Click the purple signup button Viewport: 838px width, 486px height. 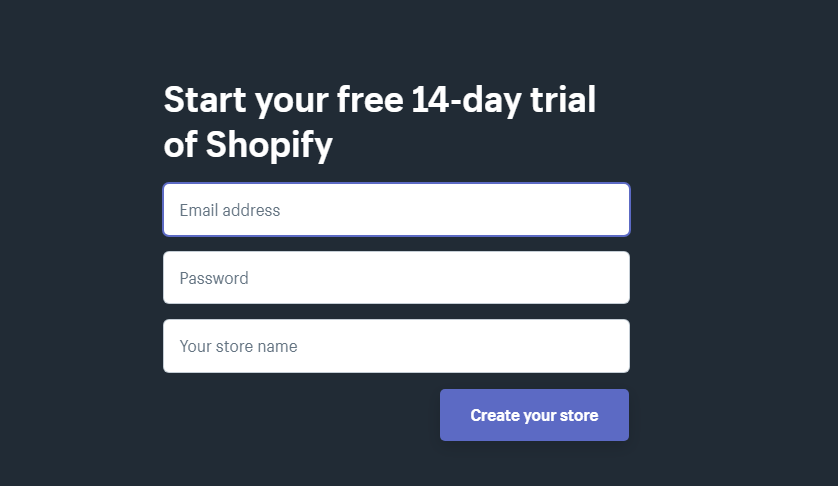(x=534, y=415)
